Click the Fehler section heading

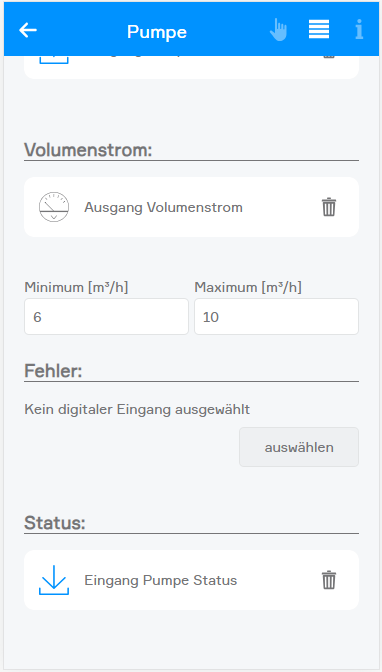pyautogui.click(x=53, y=371)
